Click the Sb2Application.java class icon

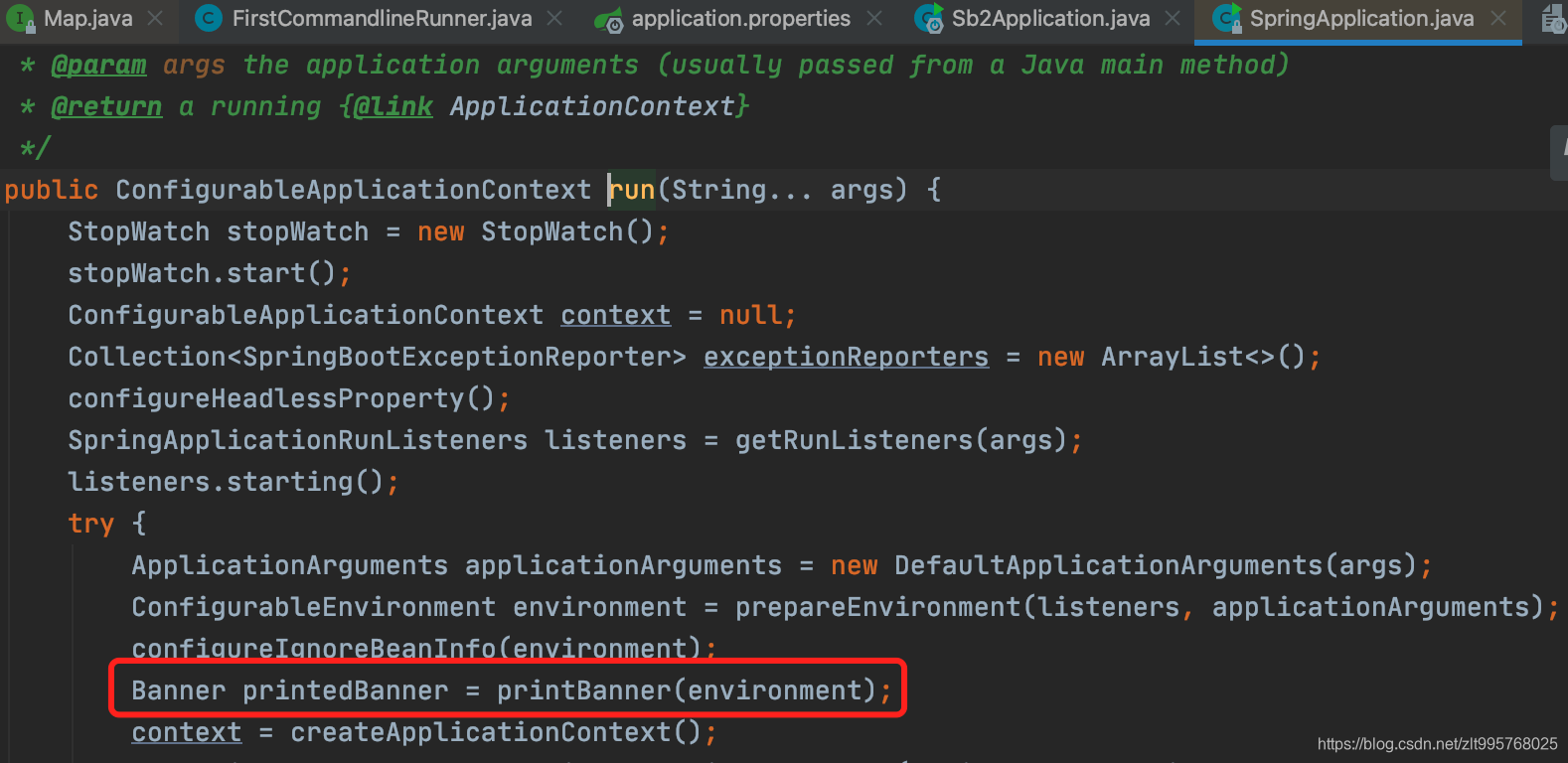point(929,18)
